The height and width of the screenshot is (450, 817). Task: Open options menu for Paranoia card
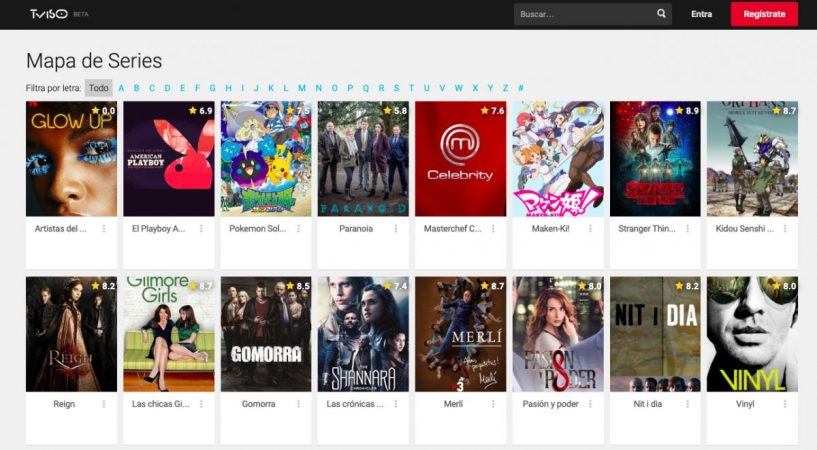(x=396, y=229)
